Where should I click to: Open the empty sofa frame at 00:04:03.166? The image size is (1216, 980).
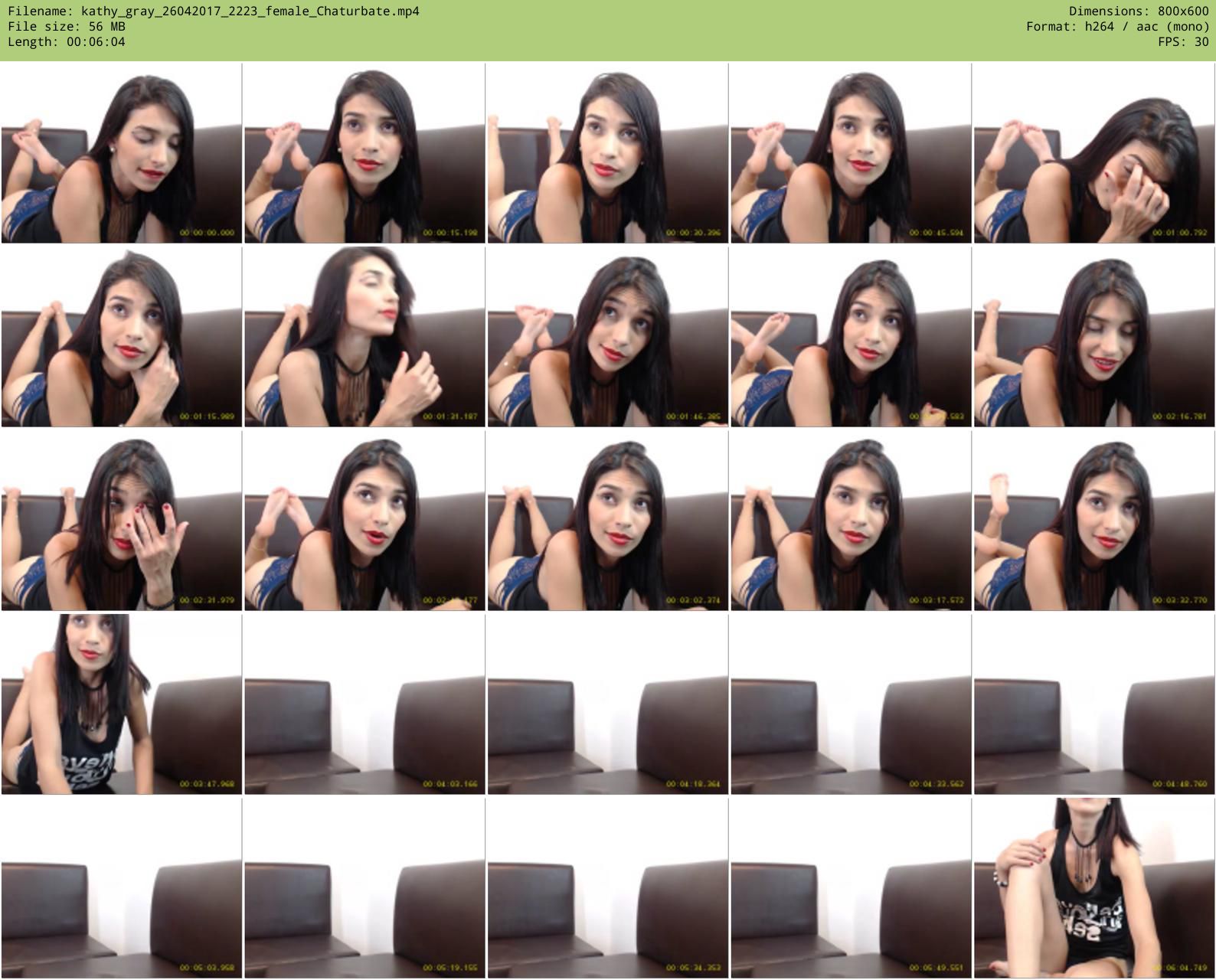[x=364, y=704]
